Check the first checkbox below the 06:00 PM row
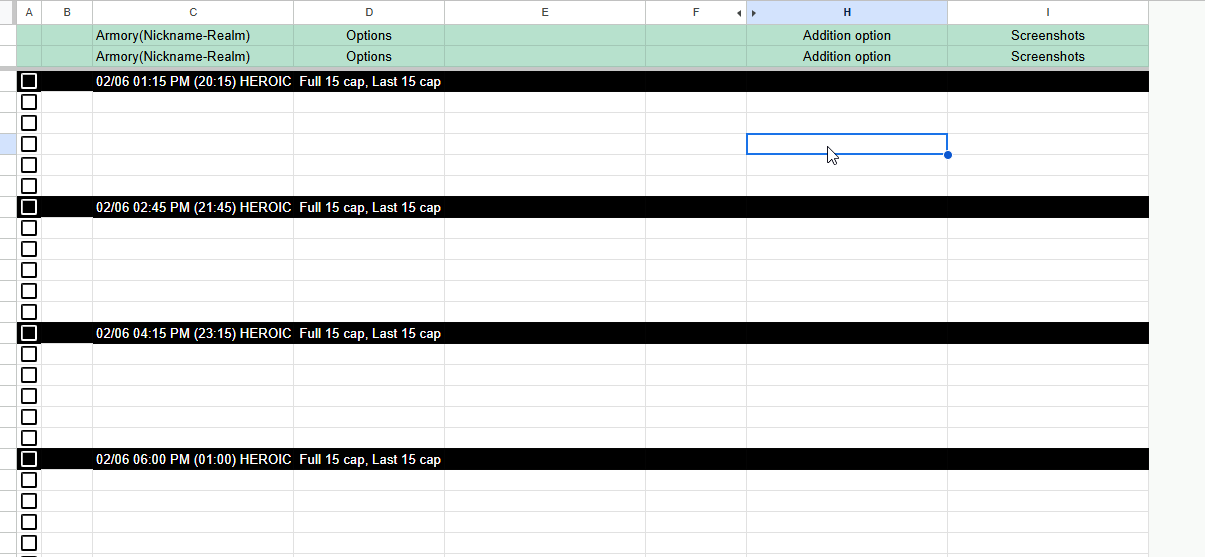 (x=29, y=480)
